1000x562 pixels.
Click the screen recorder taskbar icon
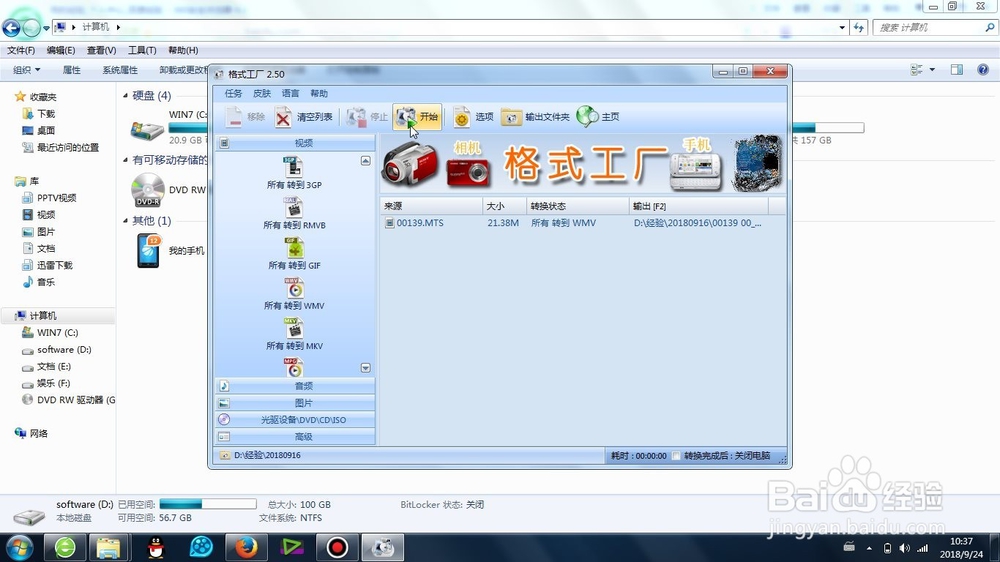click(x=337, y=547)
